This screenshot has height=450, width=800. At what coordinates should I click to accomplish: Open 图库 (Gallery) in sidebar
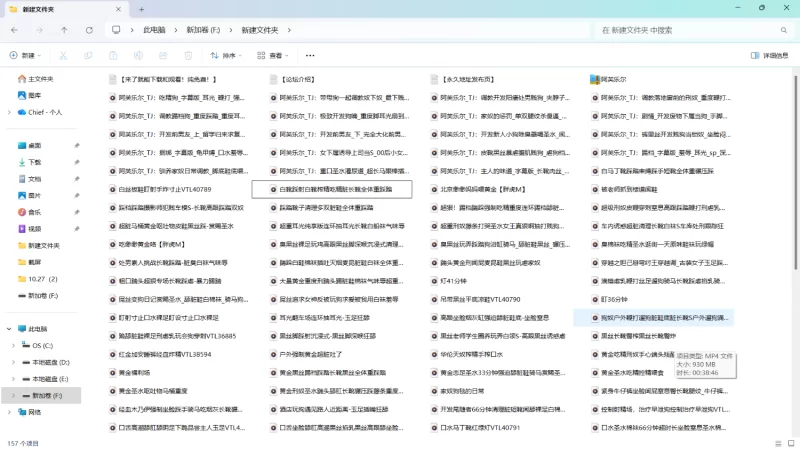(30, 95)
